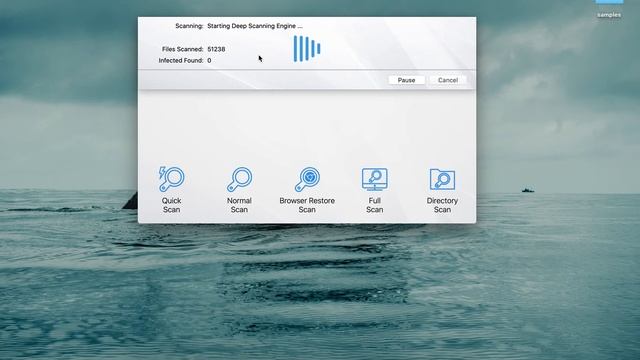Open the samples folder on the desktop

pos(609,9)
